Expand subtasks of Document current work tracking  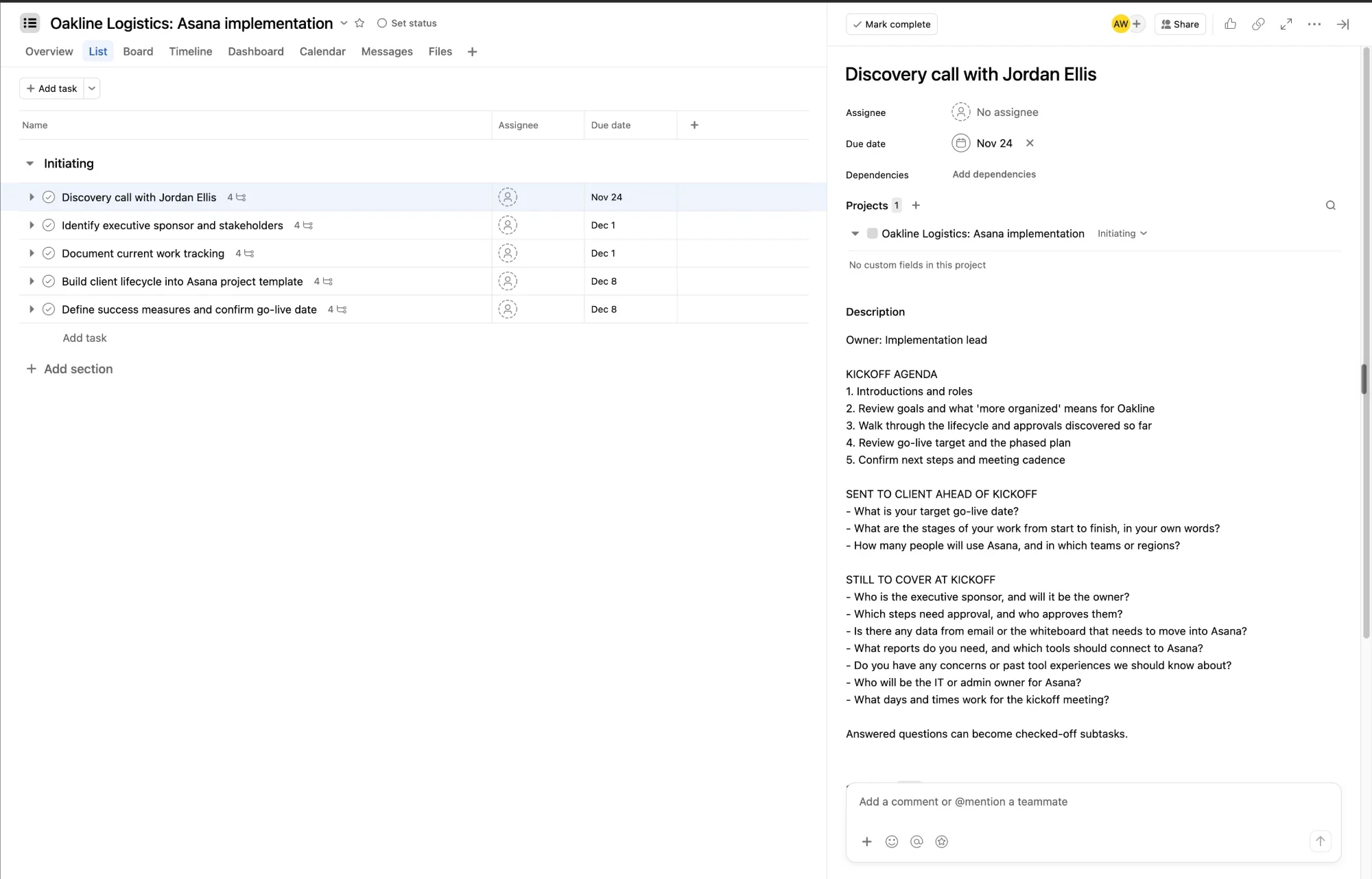click(x=32, y=253)
